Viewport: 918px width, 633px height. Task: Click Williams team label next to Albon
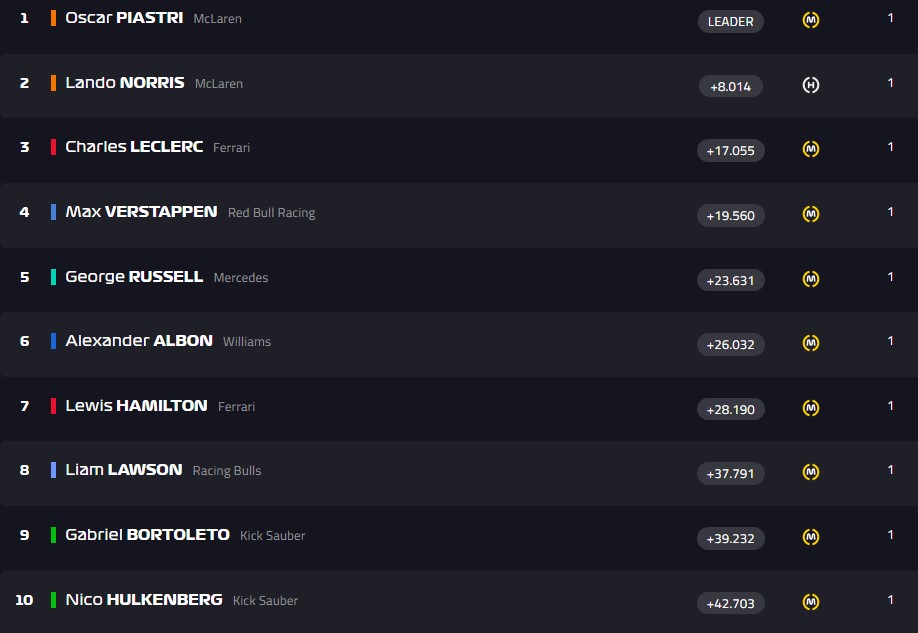[x=246, y=342]
